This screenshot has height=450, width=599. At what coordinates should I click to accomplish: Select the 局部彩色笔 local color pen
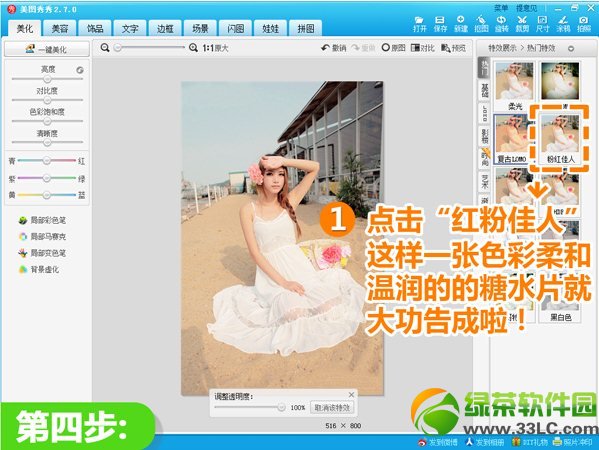pos(42,220)
